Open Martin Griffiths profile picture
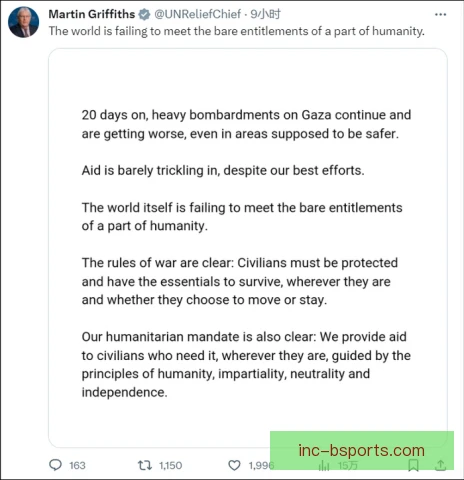 [23, 22]
